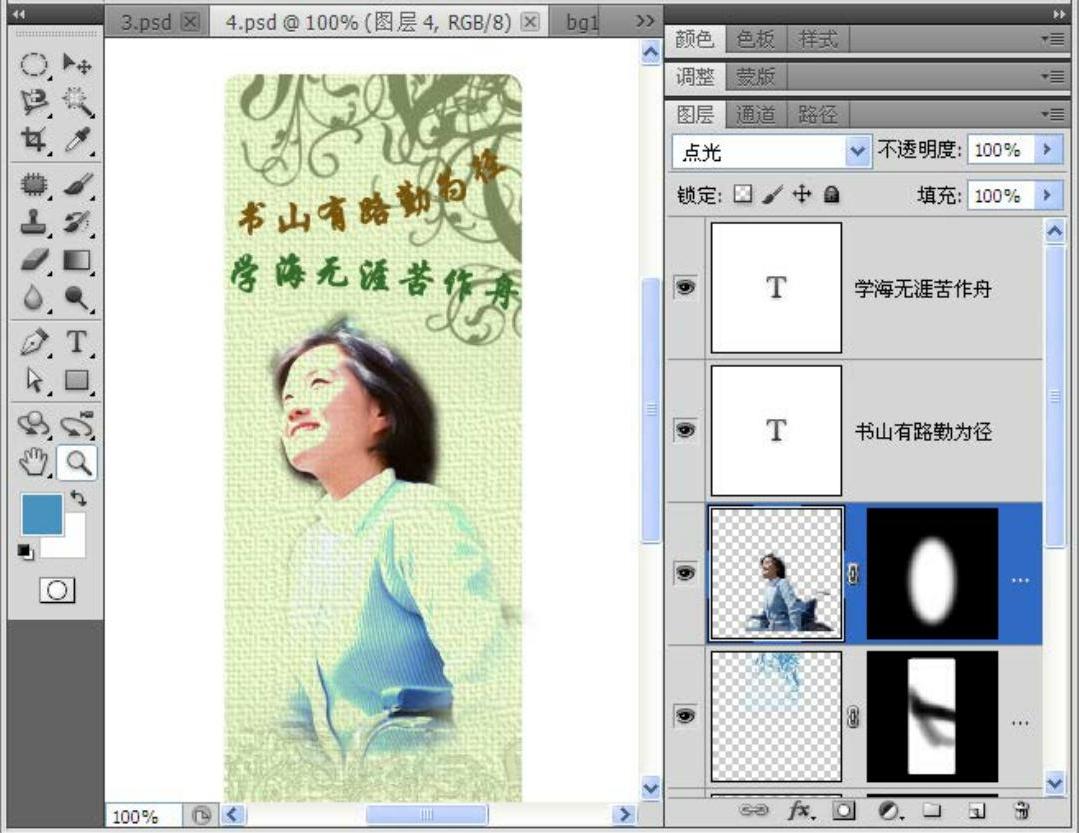The width and height of the screenshot is (1079, 833).
Task: Select the Zoom tool
Action: click(x=76, y=461)
